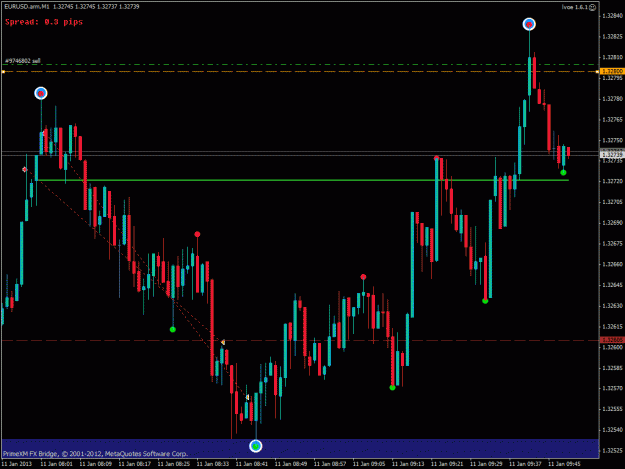Image resolution: width=625 pixels, height=469 pixels.
Task: Click the 1.32765 price axis label
Action: 613,120
